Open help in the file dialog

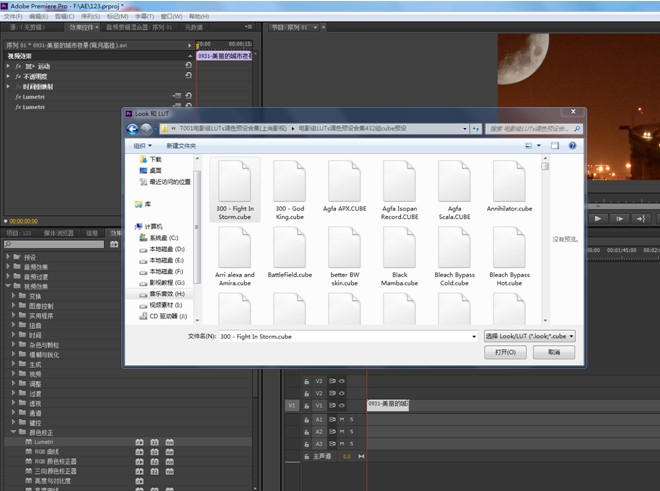572,146
